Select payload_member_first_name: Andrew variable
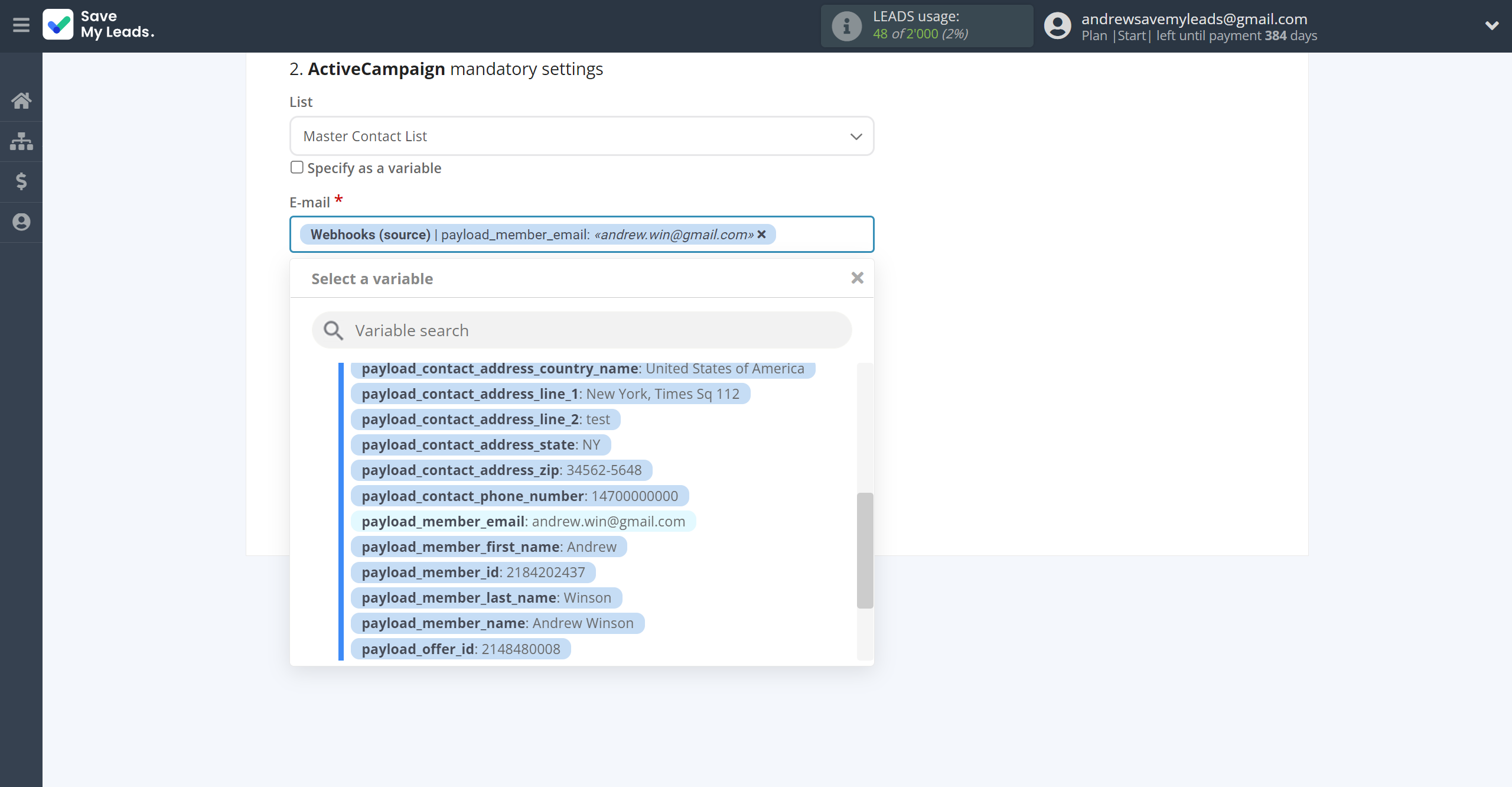 (x=489, y=546)
